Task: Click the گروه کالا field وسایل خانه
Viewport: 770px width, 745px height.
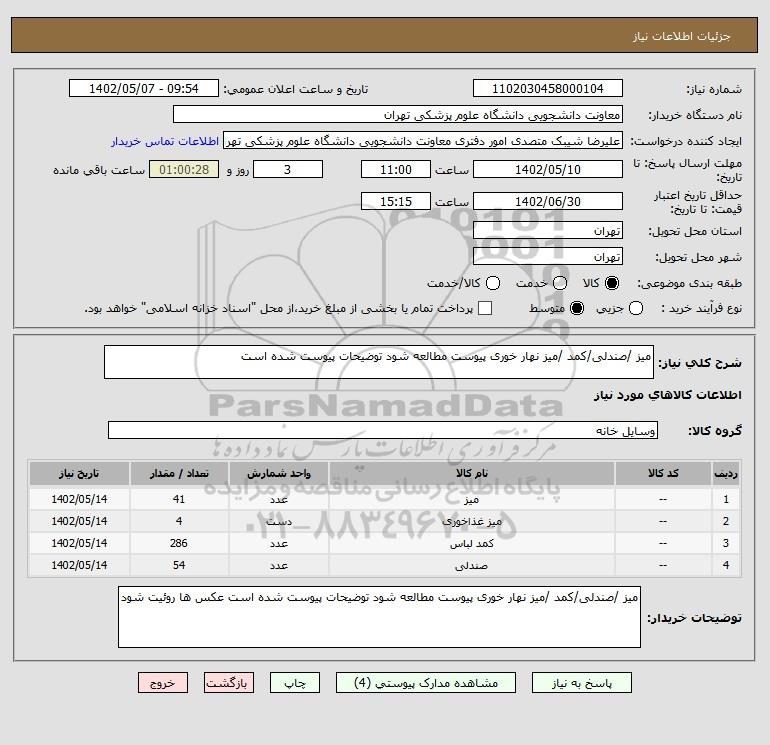Action: (x=383, y=430)
